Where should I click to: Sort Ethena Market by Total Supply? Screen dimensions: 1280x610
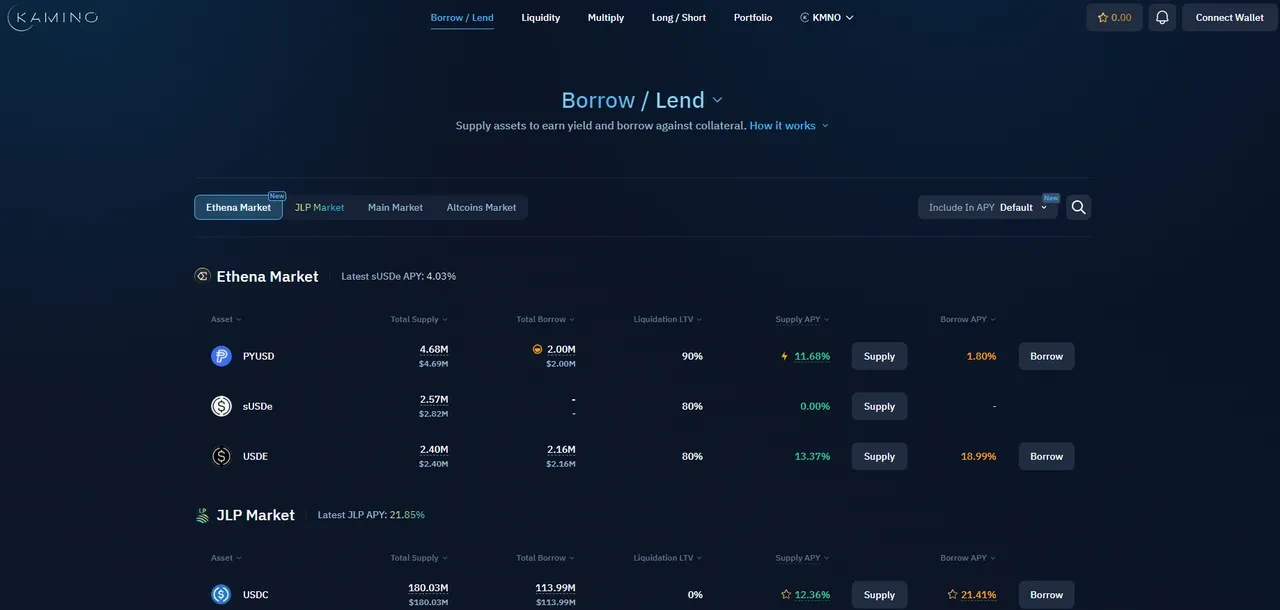pos(419,319)
